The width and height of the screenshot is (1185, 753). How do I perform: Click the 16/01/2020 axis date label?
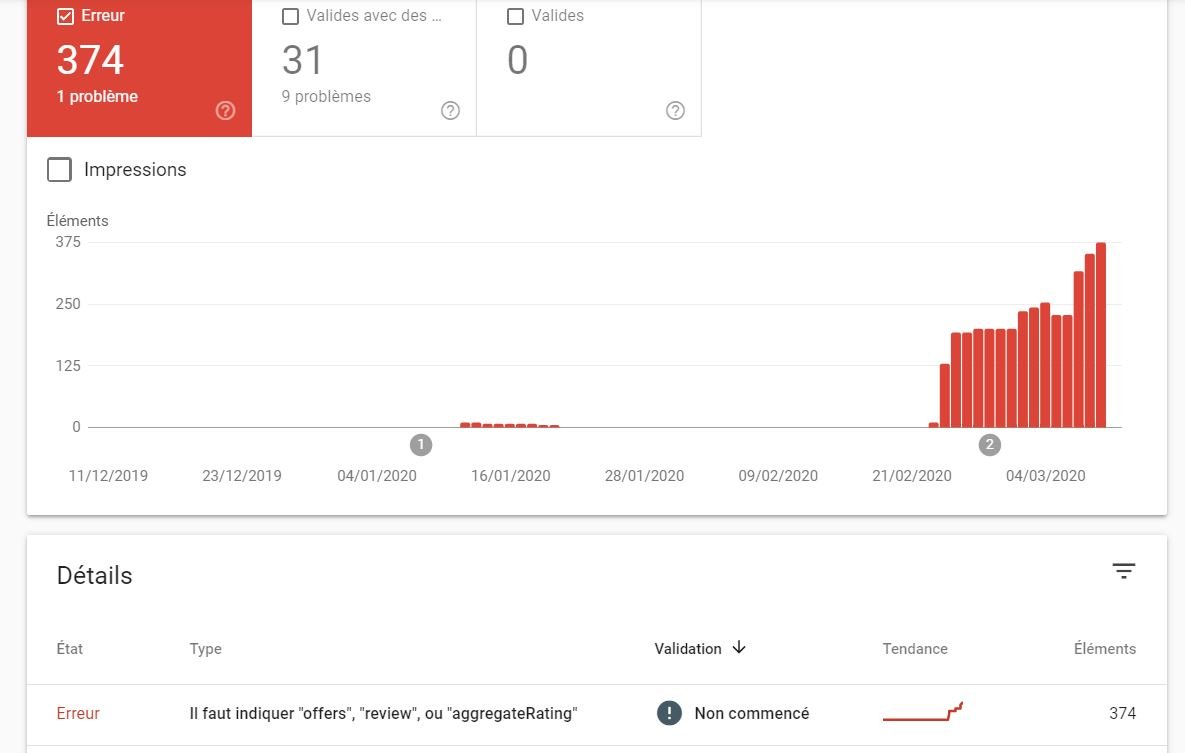coord(510,476)
